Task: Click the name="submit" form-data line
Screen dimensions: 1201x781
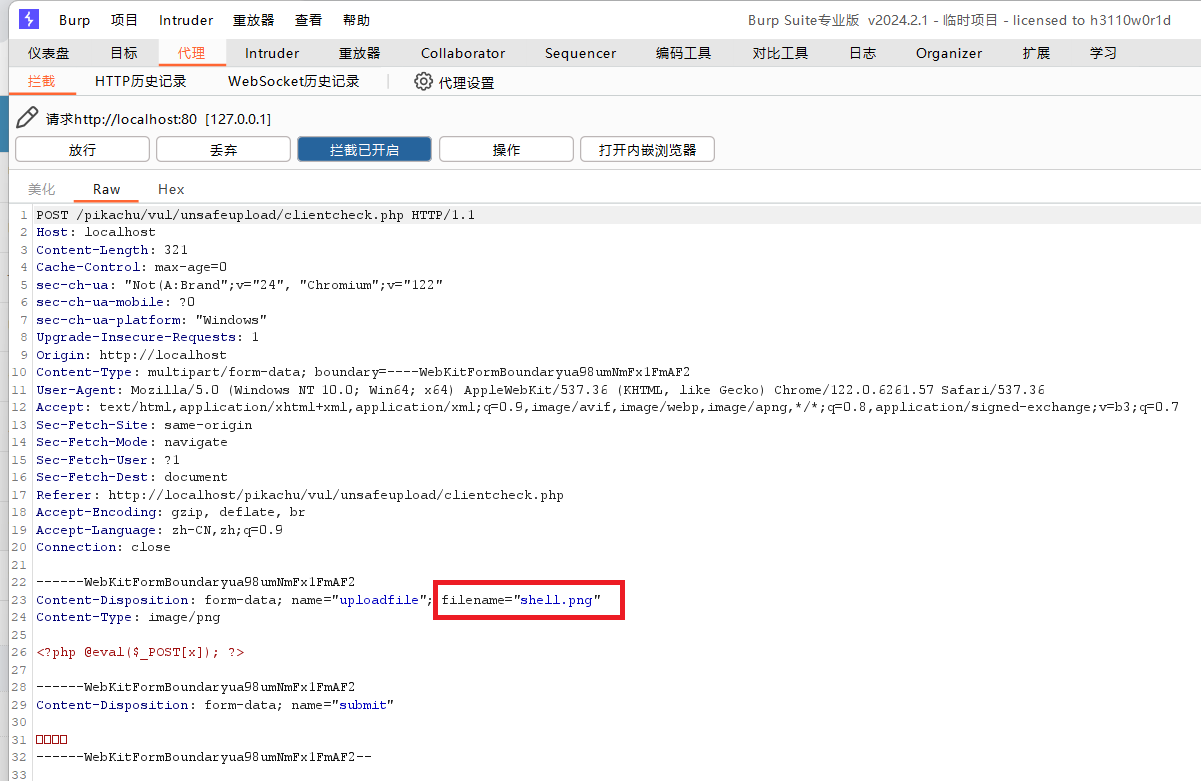Action: (x=215, y=705)
